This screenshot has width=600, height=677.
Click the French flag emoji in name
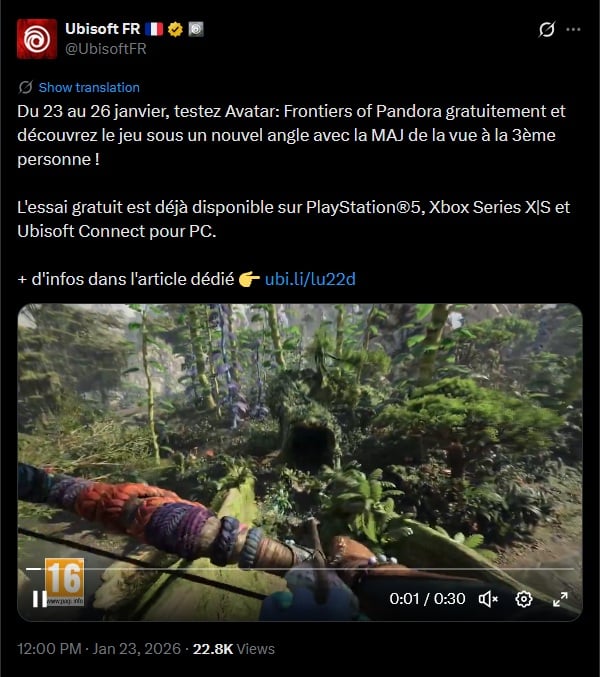pos(154,29)
